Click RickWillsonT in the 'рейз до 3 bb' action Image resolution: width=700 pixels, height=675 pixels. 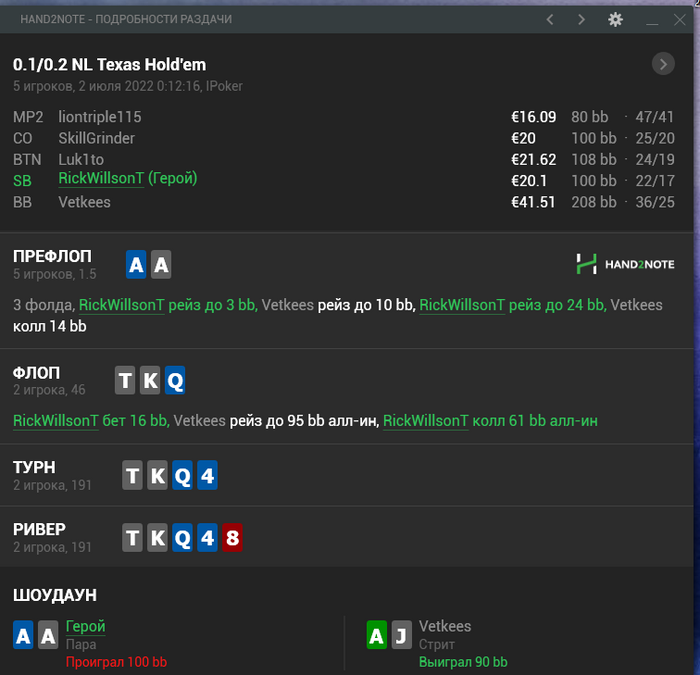point(121,305)
